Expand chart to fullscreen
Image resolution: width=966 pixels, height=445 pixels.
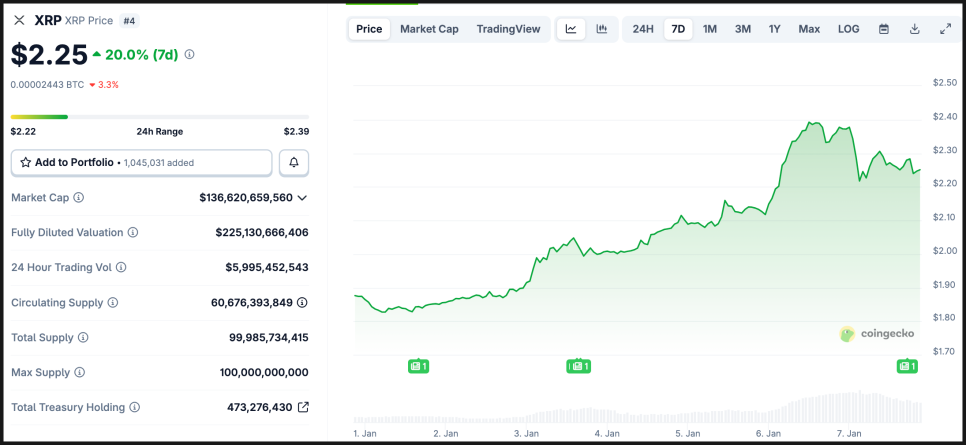945,29
